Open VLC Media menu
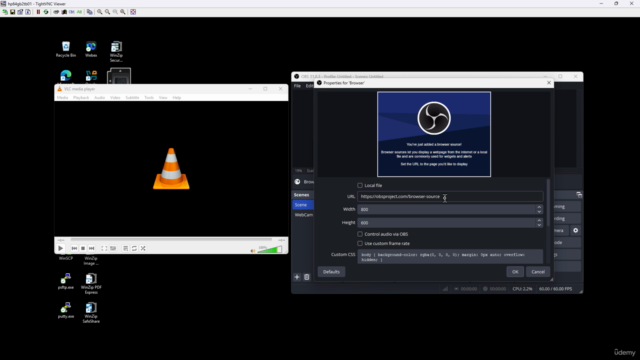The height and width of the screenshot is (360, 640). click(62, 98)
